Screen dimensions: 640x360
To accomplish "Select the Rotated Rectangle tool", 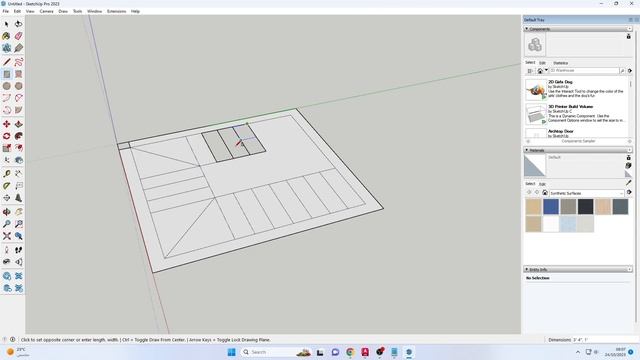I will (x=18, y=74).
